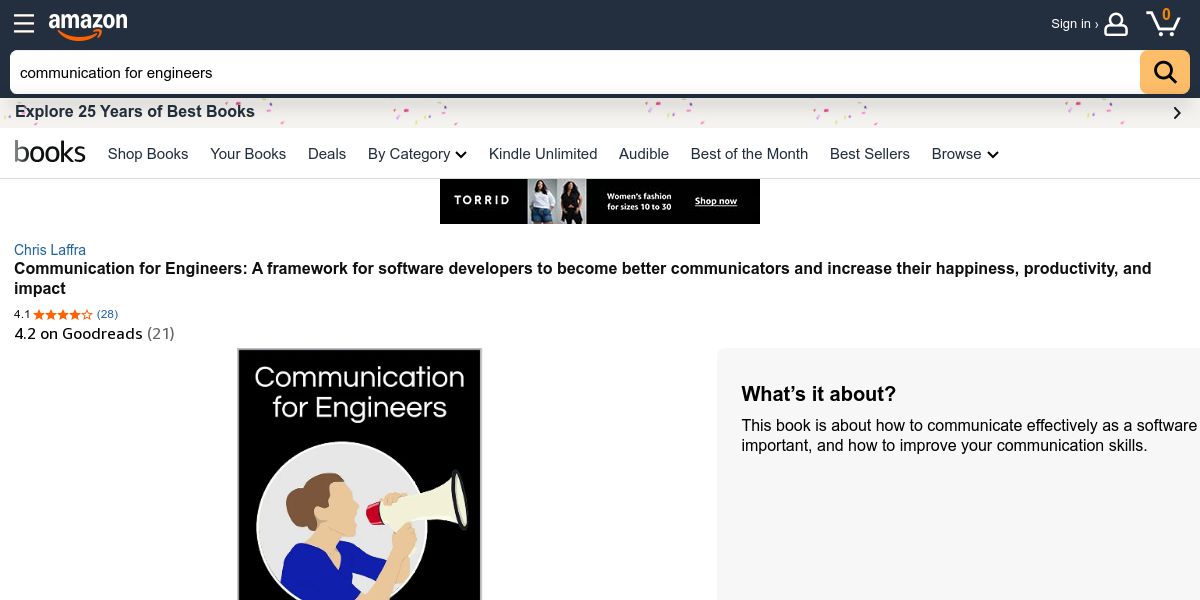Image resolution: width=1200 pixels, height=600 pixels.
Task: Open Sign in link
Action: tap(1074, 24)
